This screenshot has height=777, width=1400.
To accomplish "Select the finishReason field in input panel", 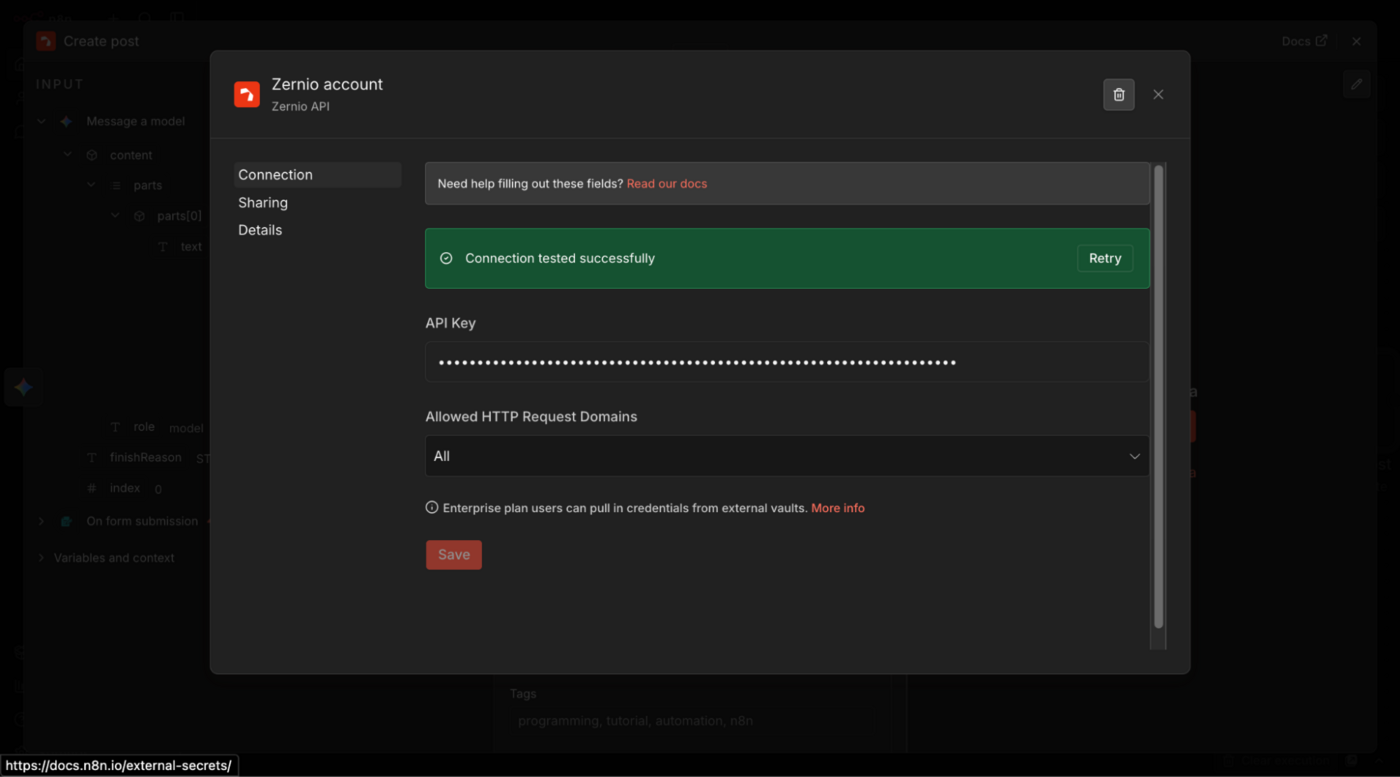I will (x=146, y=458).
